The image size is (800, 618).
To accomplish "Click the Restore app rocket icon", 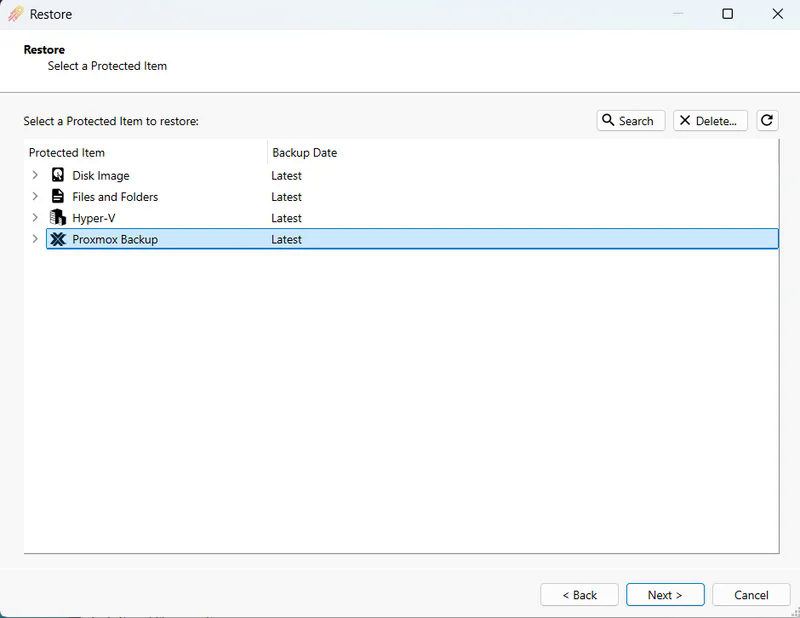I will click(16, 14).
